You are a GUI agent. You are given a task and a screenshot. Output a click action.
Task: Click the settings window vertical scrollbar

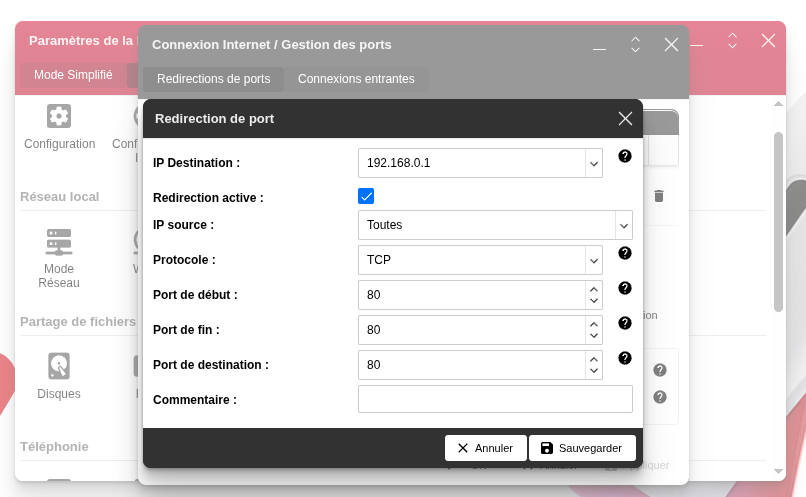coord(778,222)
